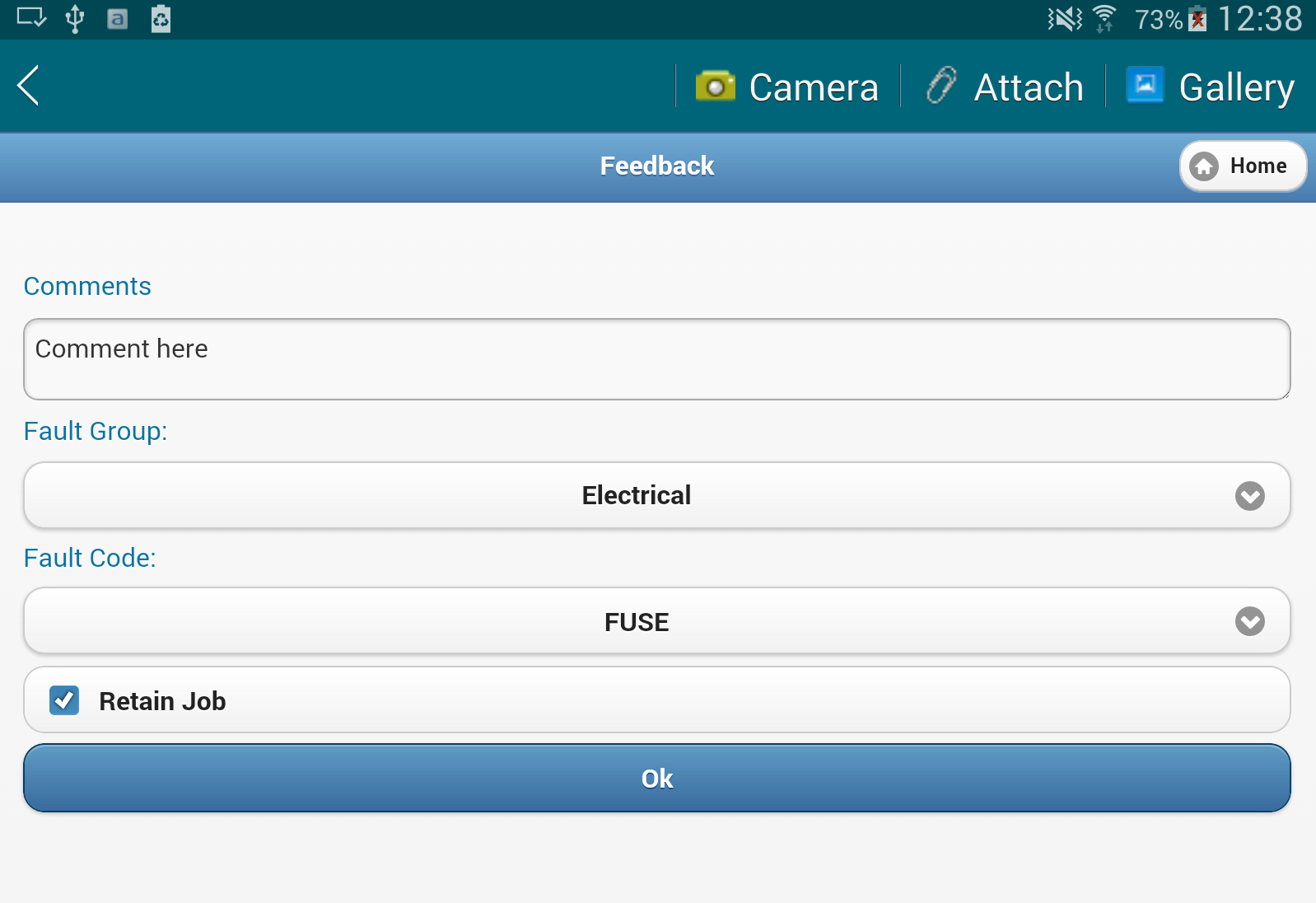Image resolution: width=1316 pixels, height=903 pixels.
Task: Expand the Fault Group dropdown arrow
Action: tap(1249, 496)
